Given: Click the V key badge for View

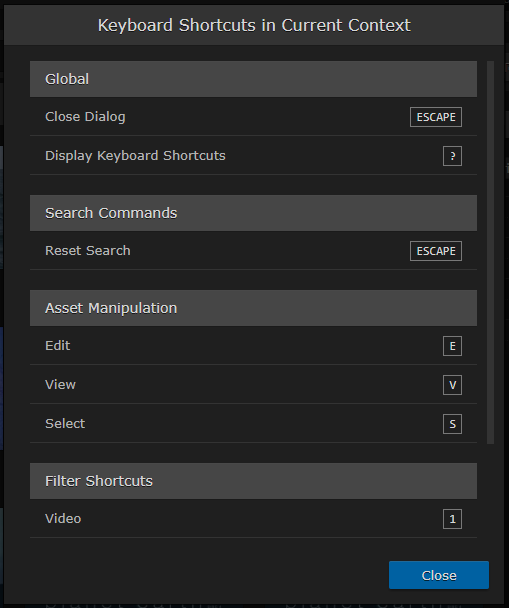Looking at the screenshot, I should click(x=452, y=385).
